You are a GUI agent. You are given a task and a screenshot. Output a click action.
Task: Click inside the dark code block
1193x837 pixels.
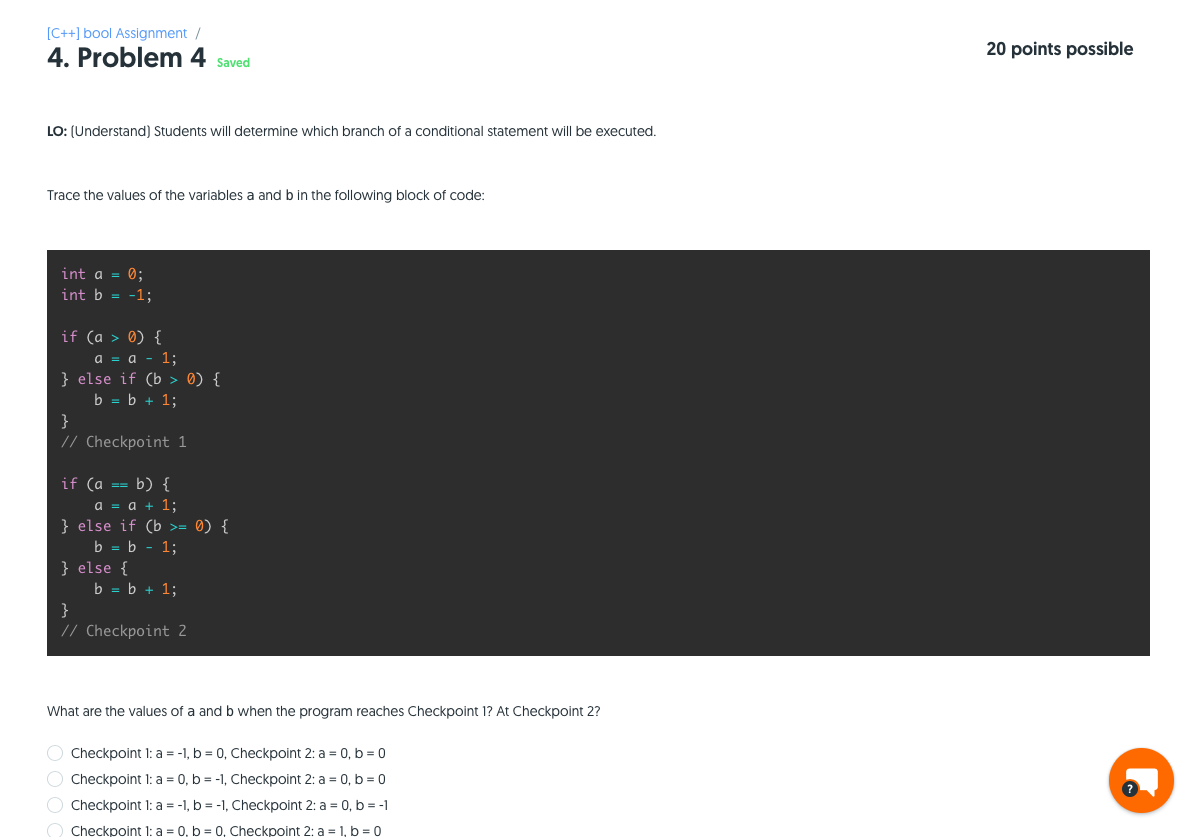pyautogui.click(x=598, y=452)
